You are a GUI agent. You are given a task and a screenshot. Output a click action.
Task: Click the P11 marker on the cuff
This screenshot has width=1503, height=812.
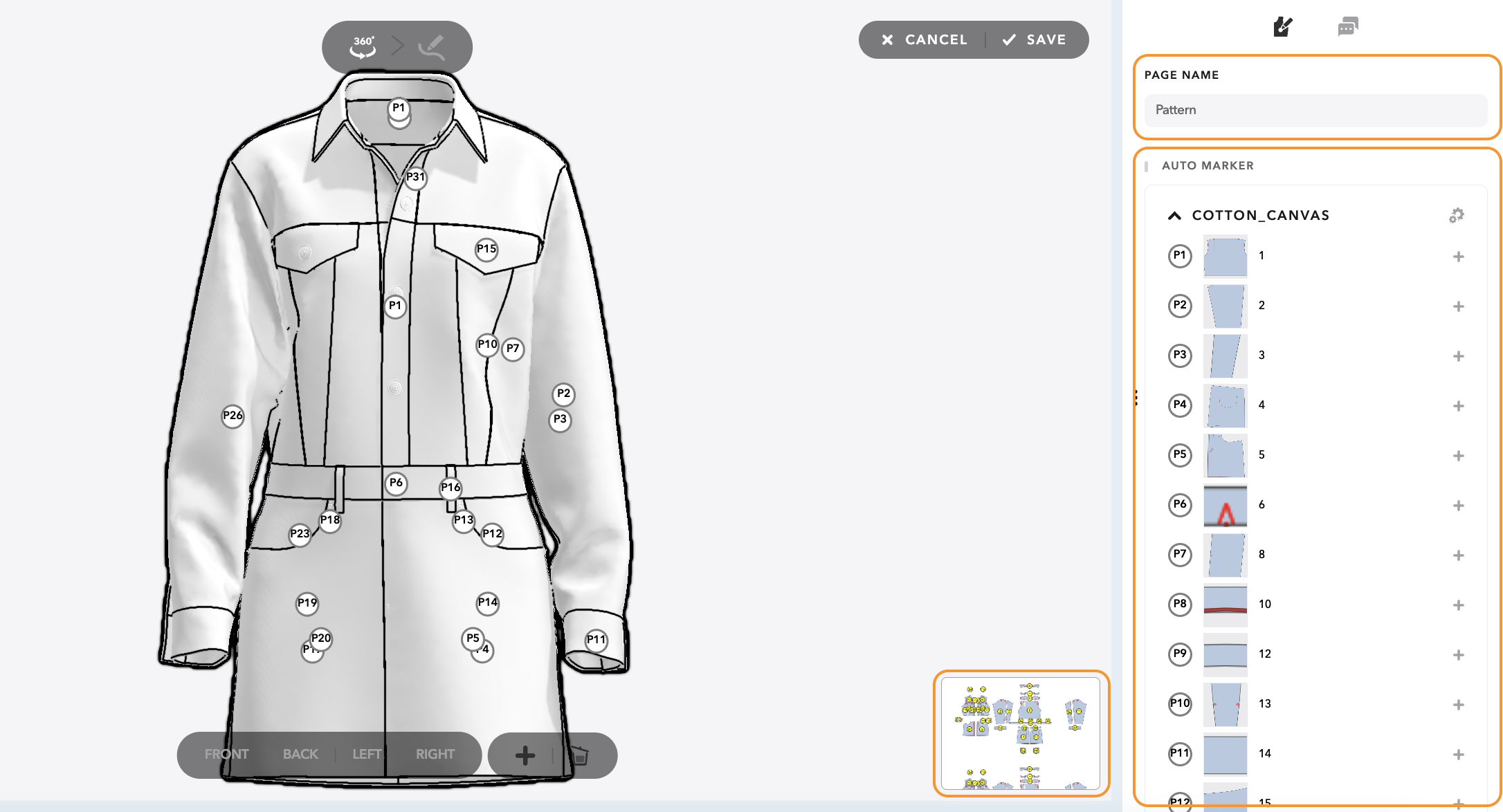click(596, 640)
